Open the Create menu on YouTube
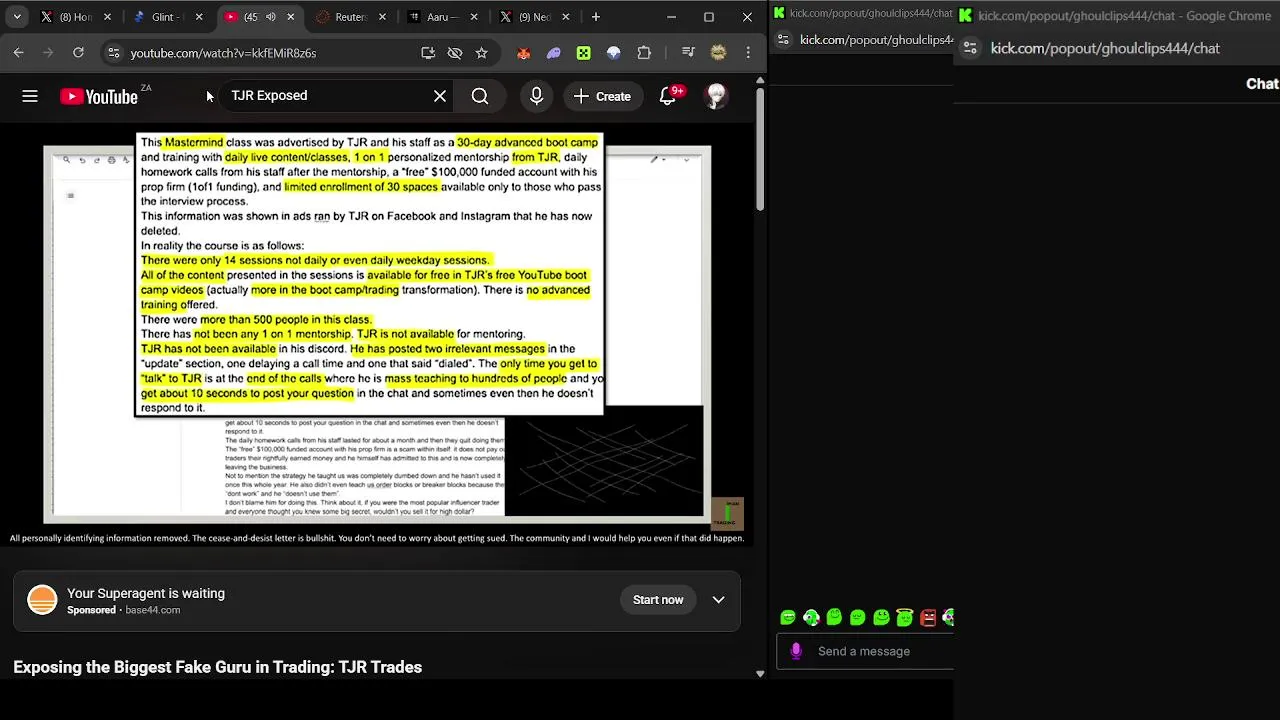1280x720 pixels. 603,96
